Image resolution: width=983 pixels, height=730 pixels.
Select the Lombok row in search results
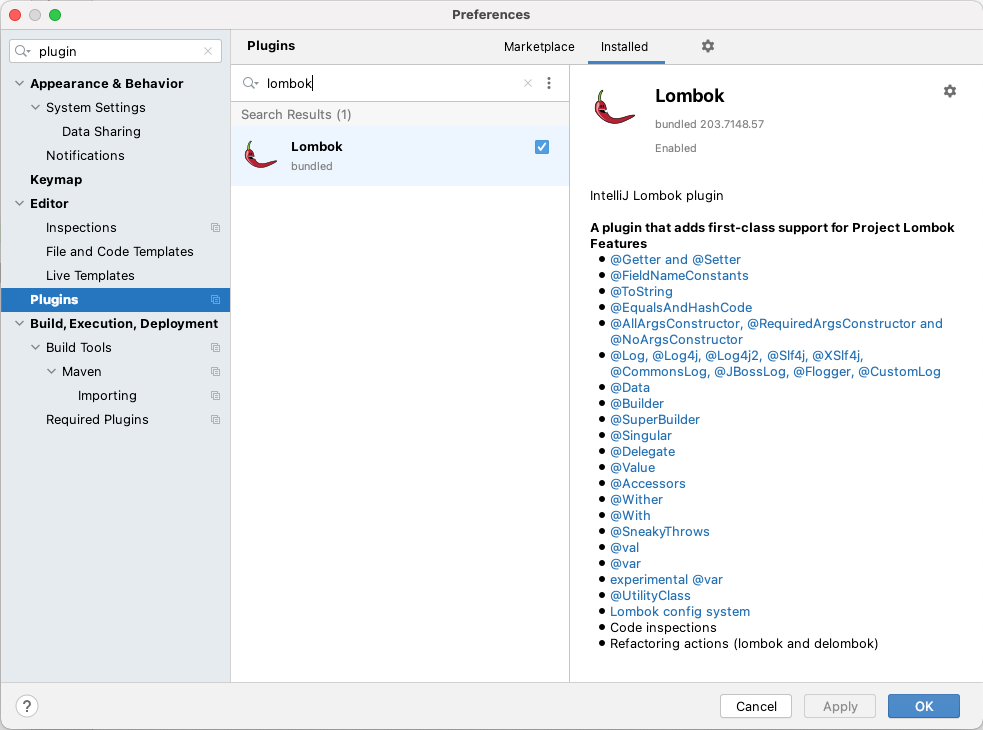(x=400, y=156)
